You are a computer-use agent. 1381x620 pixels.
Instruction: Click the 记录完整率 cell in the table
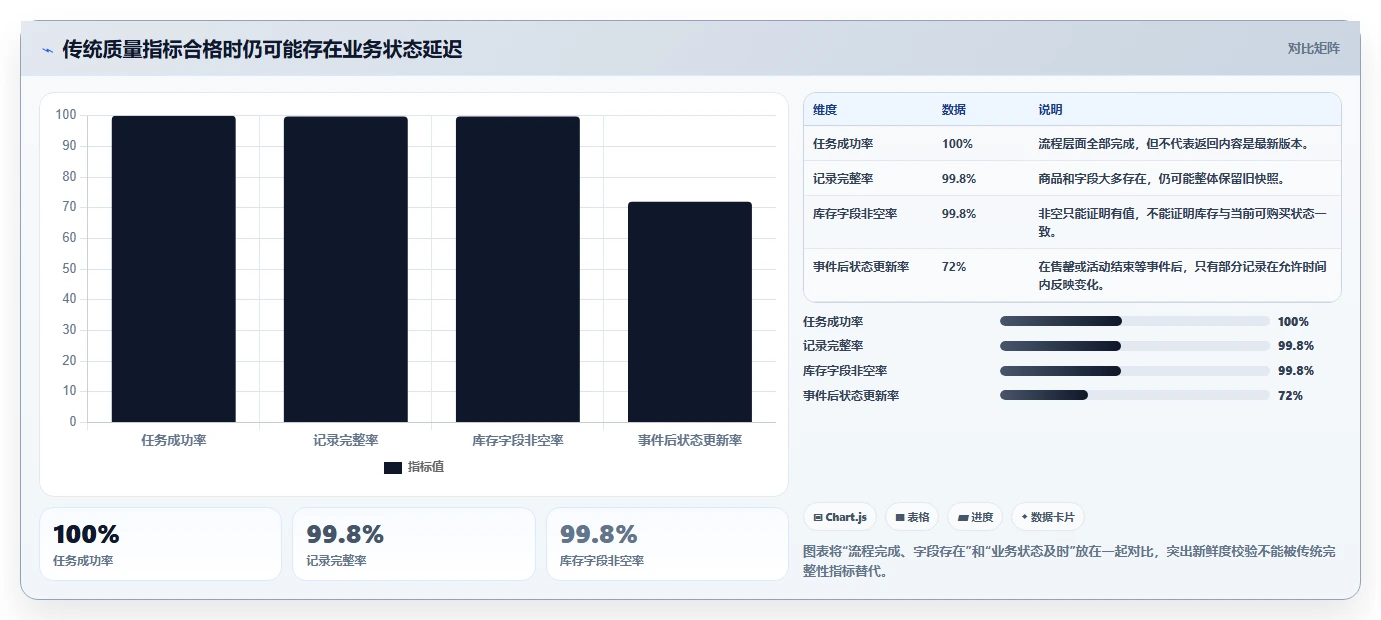[843, 179]
